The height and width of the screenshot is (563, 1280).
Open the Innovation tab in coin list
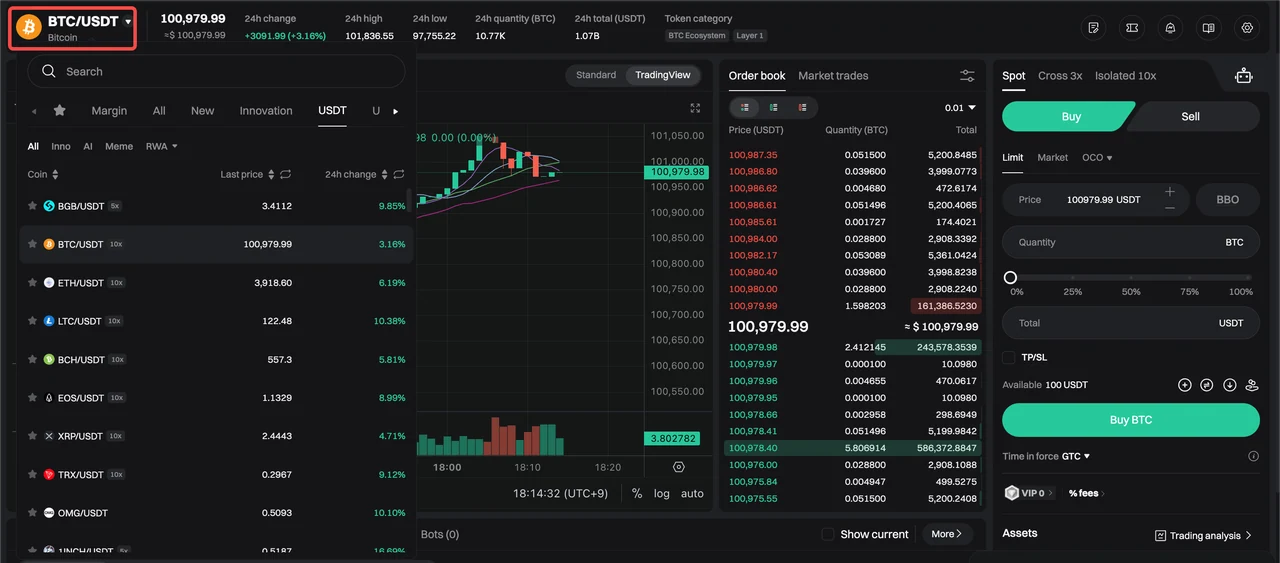click(x=266, y=111)
